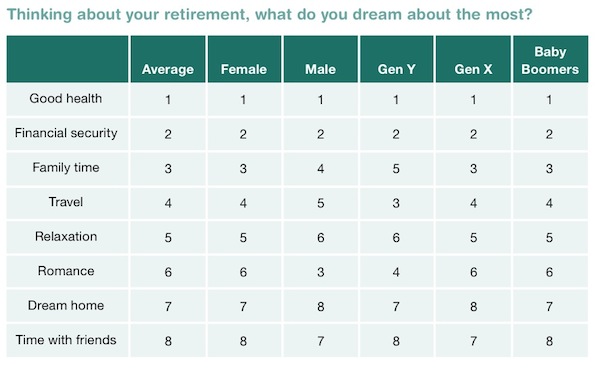Click the Romance row label
This screenshot has width=600, height=368.
(x=66, y=271)
